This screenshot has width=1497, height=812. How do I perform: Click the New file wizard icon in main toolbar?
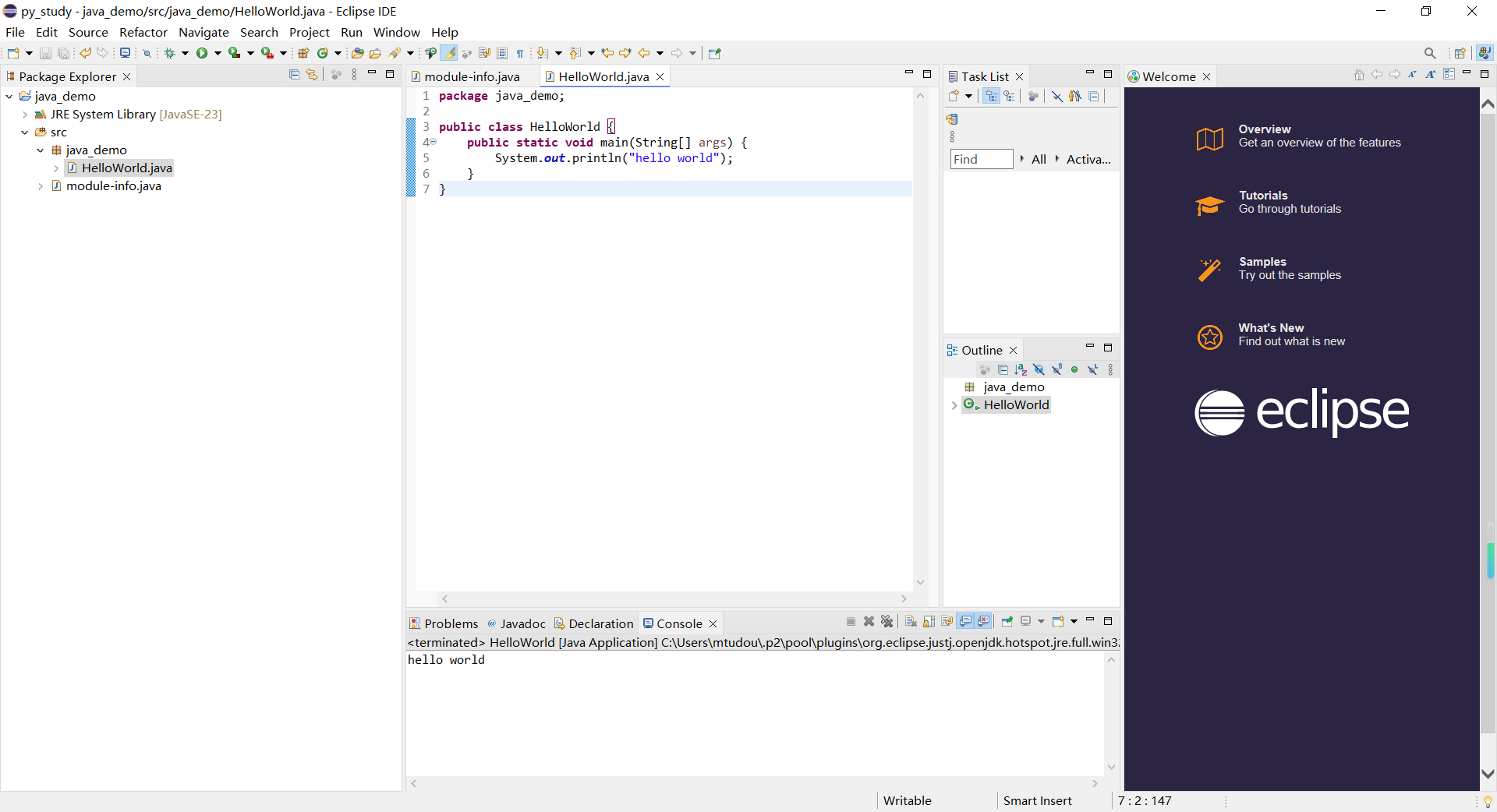coord(13,53)
